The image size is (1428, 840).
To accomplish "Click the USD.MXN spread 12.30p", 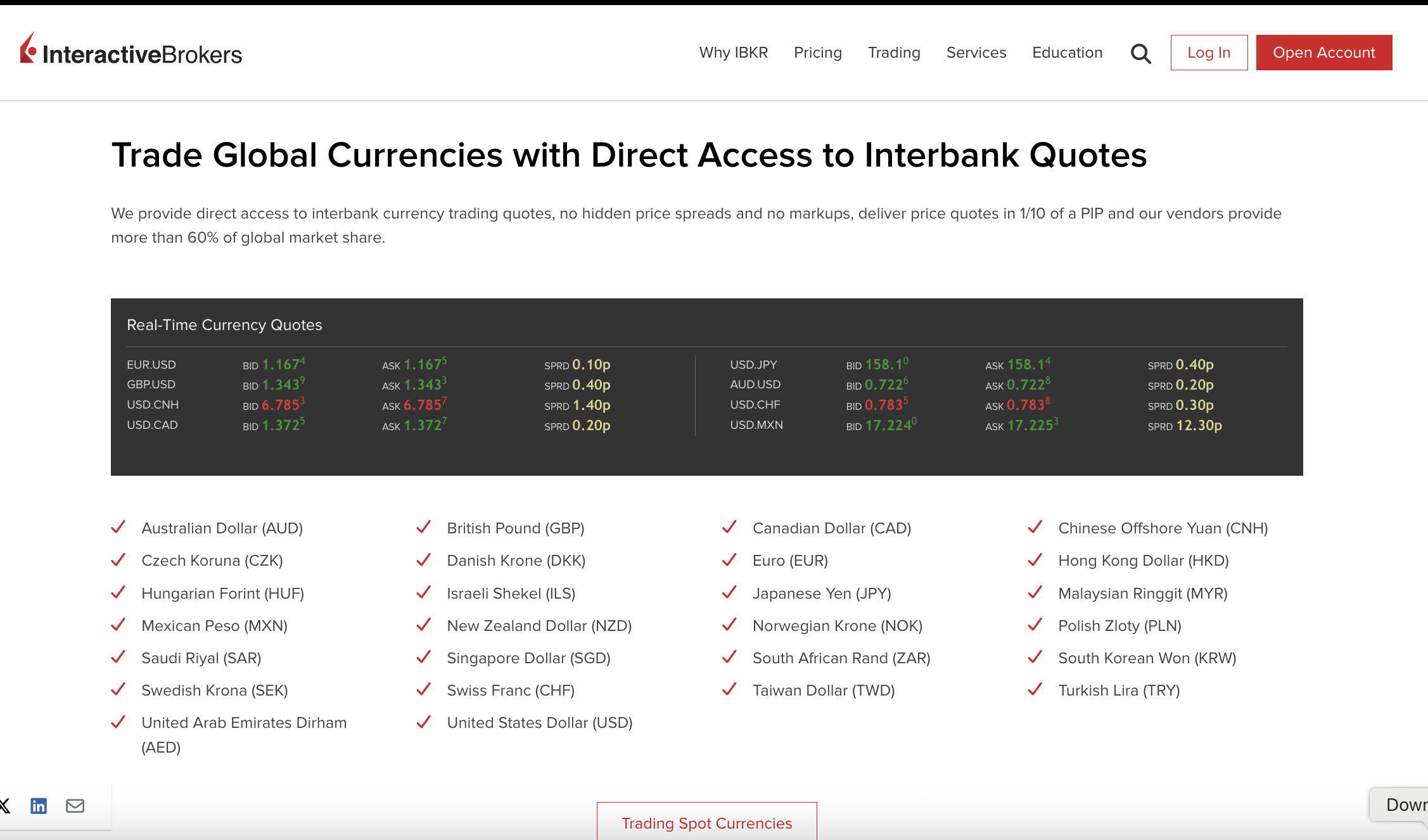I will pyautogui.click(x=1199, y=426).
